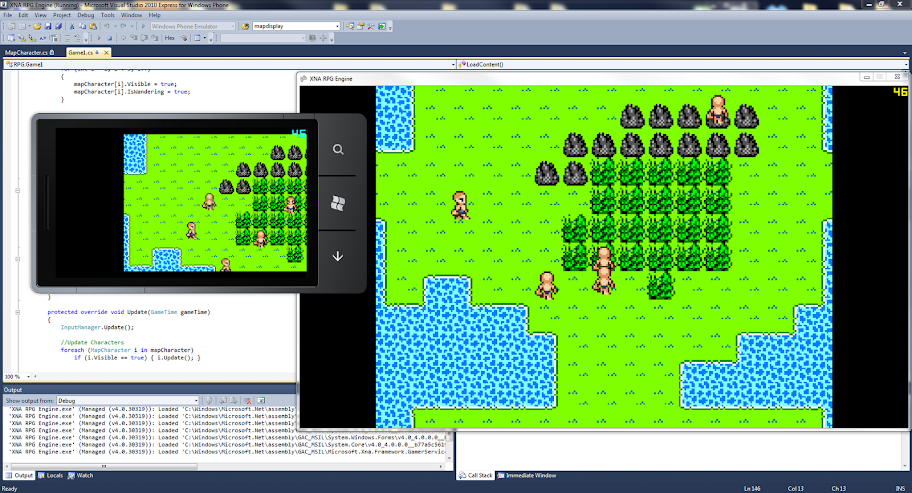The image size is (912, 493).
Task: Click the Step Over debug icon
Action: coord(144,38)
